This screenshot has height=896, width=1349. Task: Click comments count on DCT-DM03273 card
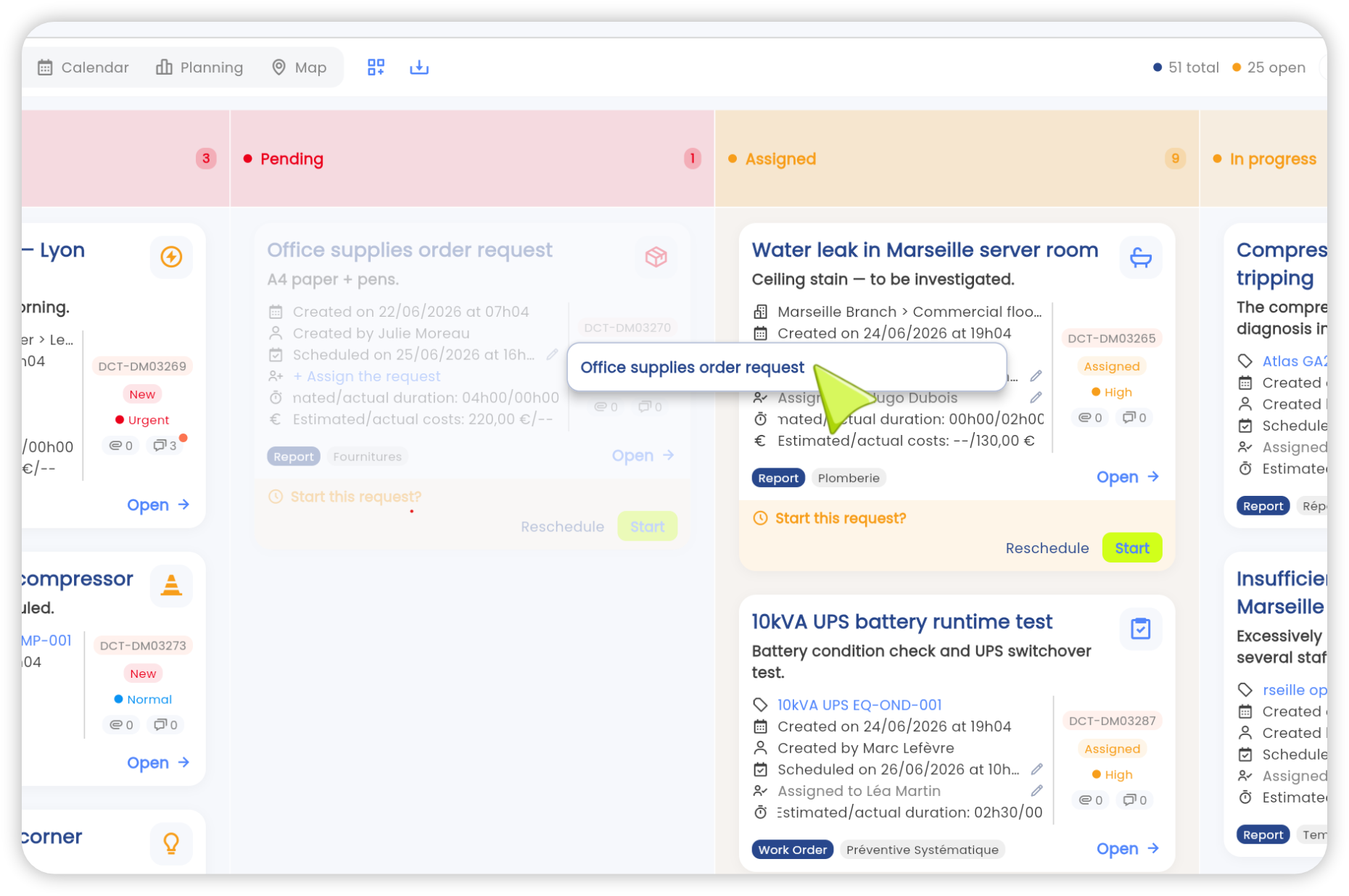pyautogui.click(x=166, y=724)
